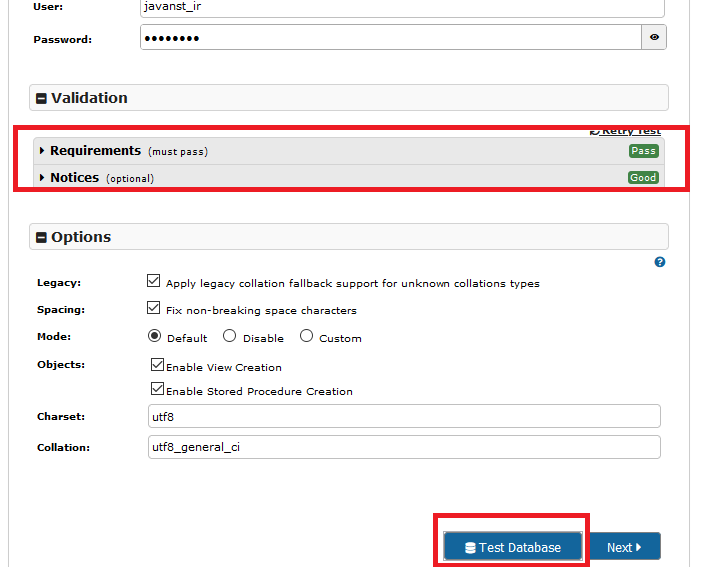Click the blue help question mark icon

click(660, 262)
